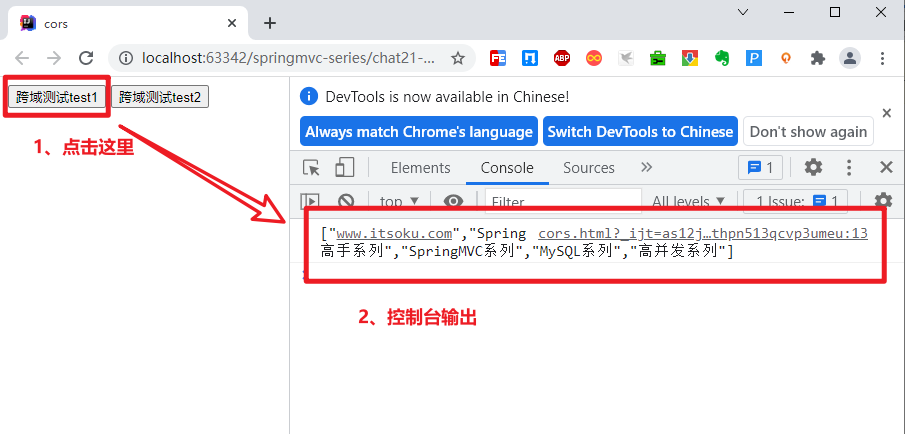This screenshot has height=434, width=906.
Task: Switch to the Sources tab
Action: coord(589,168)
